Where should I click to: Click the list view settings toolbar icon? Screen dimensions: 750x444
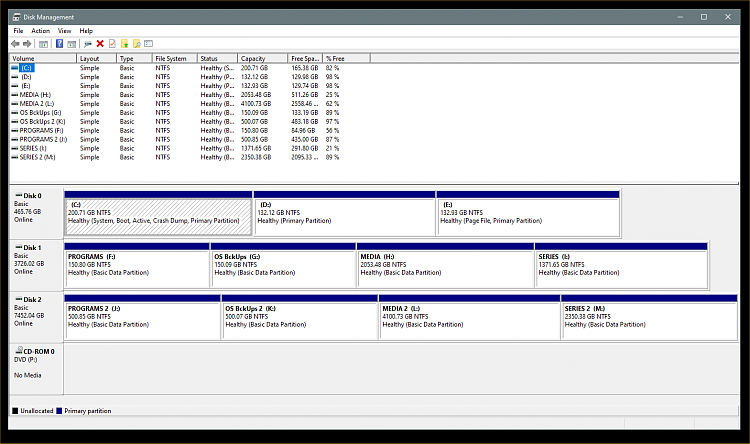pos(149,44)
